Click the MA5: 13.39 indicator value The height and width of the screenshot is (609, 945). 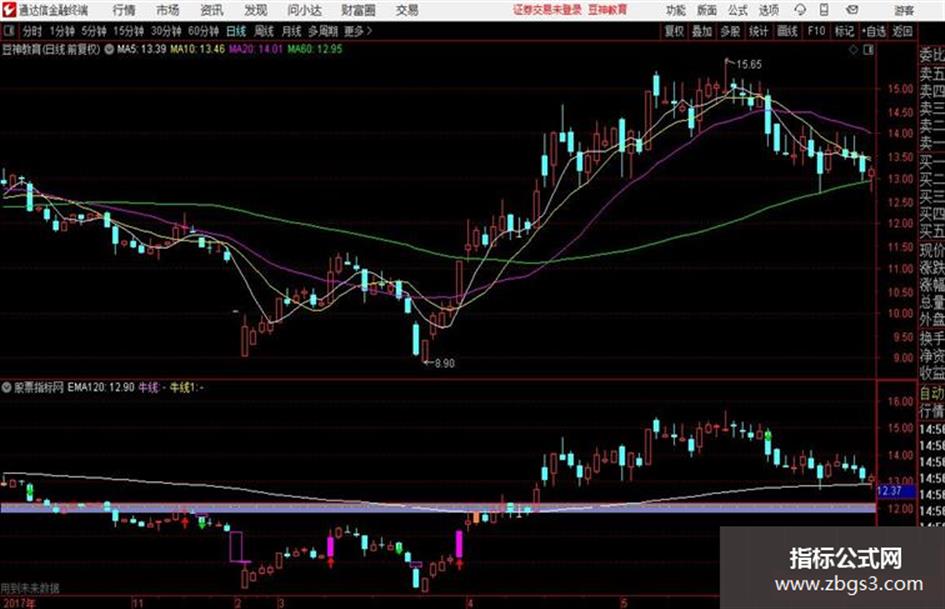[141, 49]
